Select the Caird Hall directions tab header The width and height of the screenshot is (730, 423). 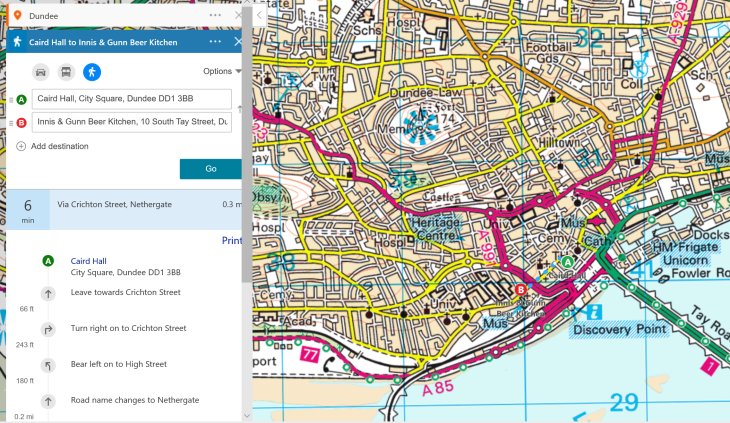[104, 42]
